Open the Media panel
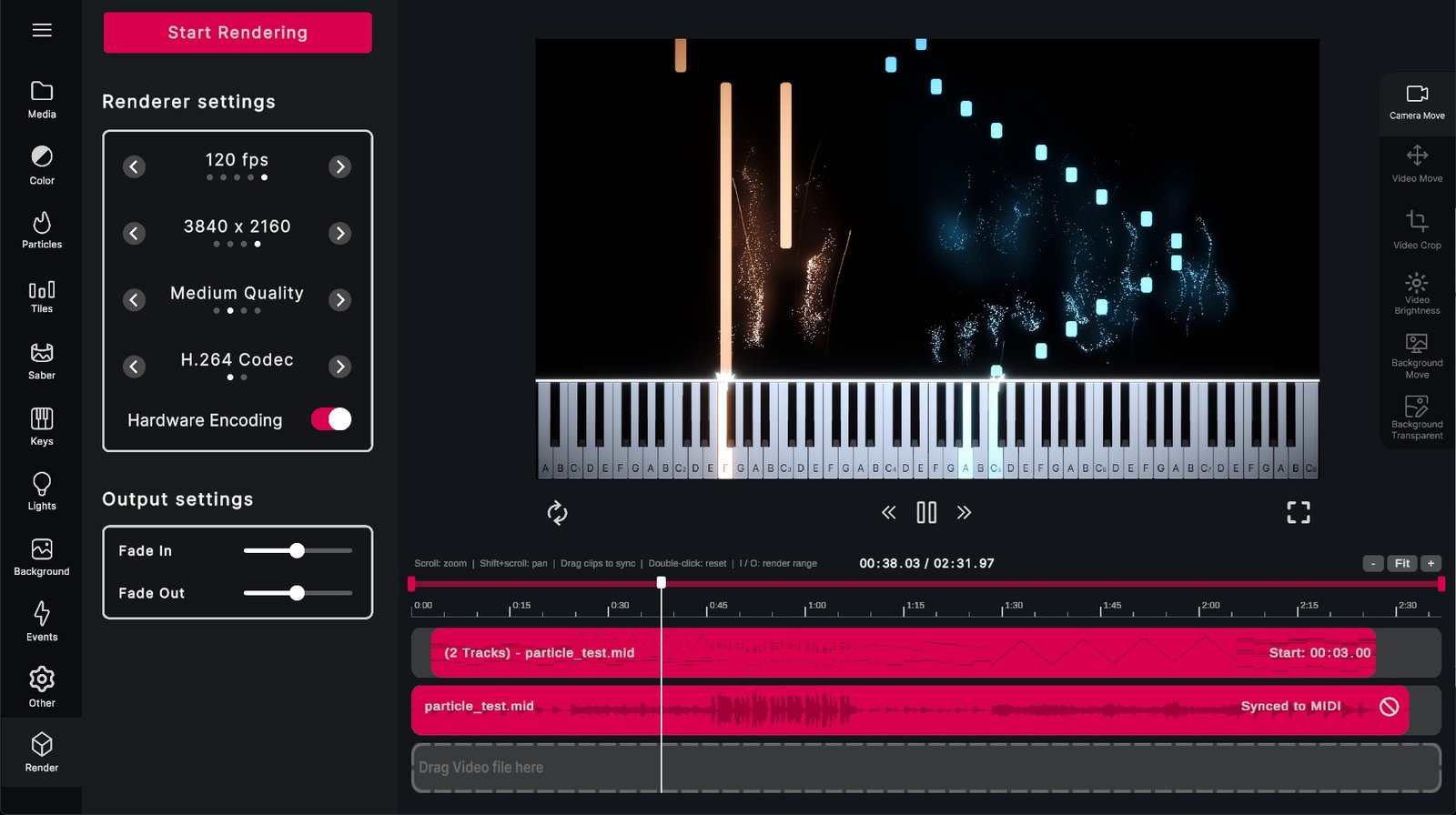This screenshot has width=1456, height=815. tap(42, 100)
